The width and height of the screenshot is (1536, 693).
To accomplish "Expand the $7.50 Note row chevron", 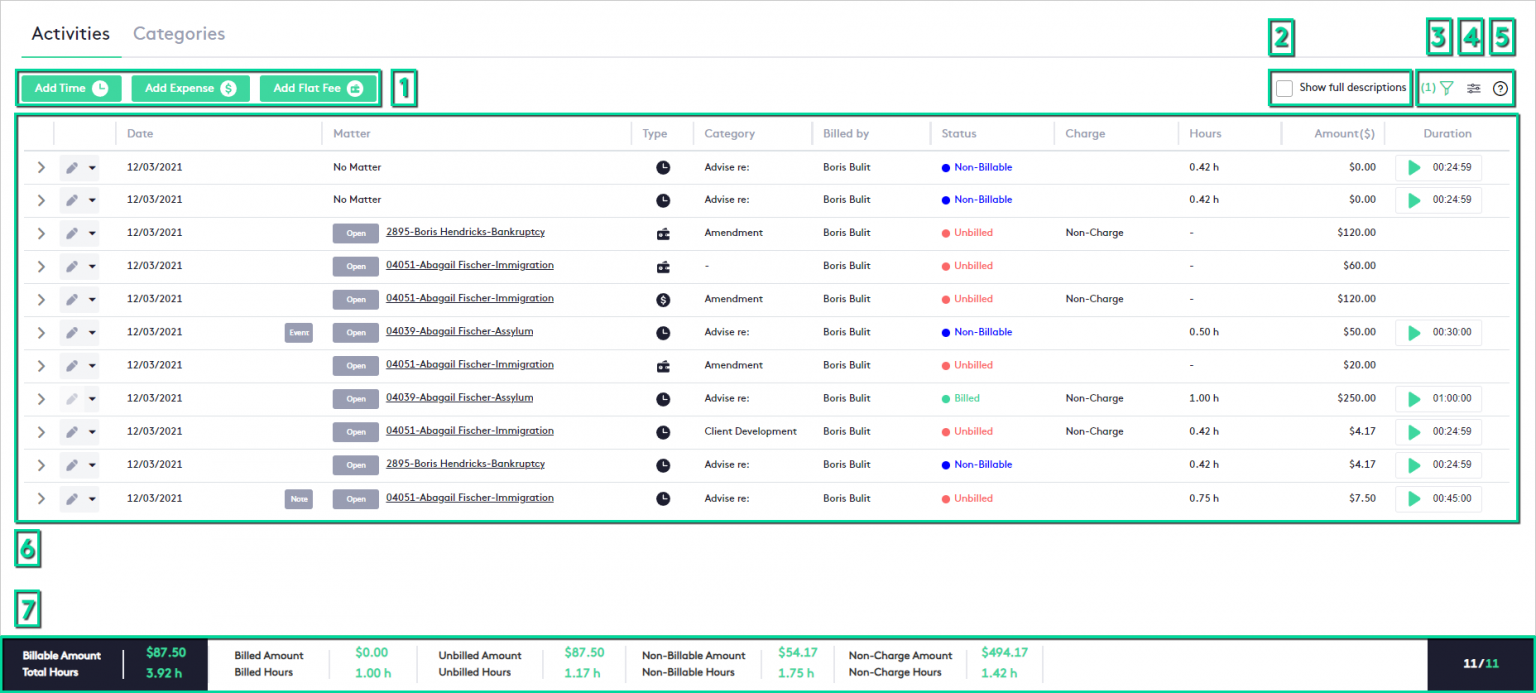I will [41, 498].
